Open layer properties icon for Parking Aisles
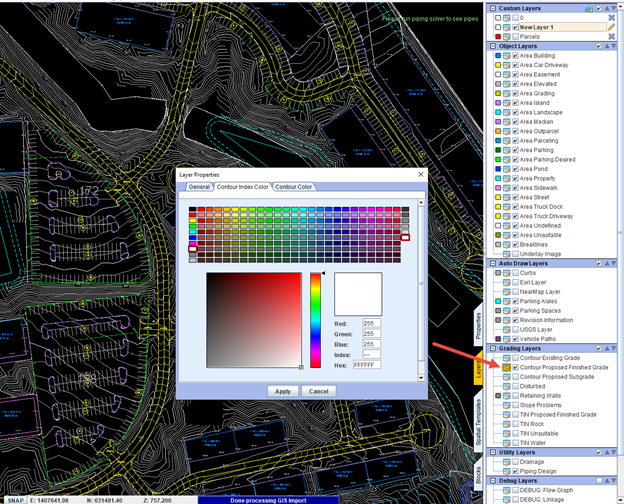 [506, 301]
